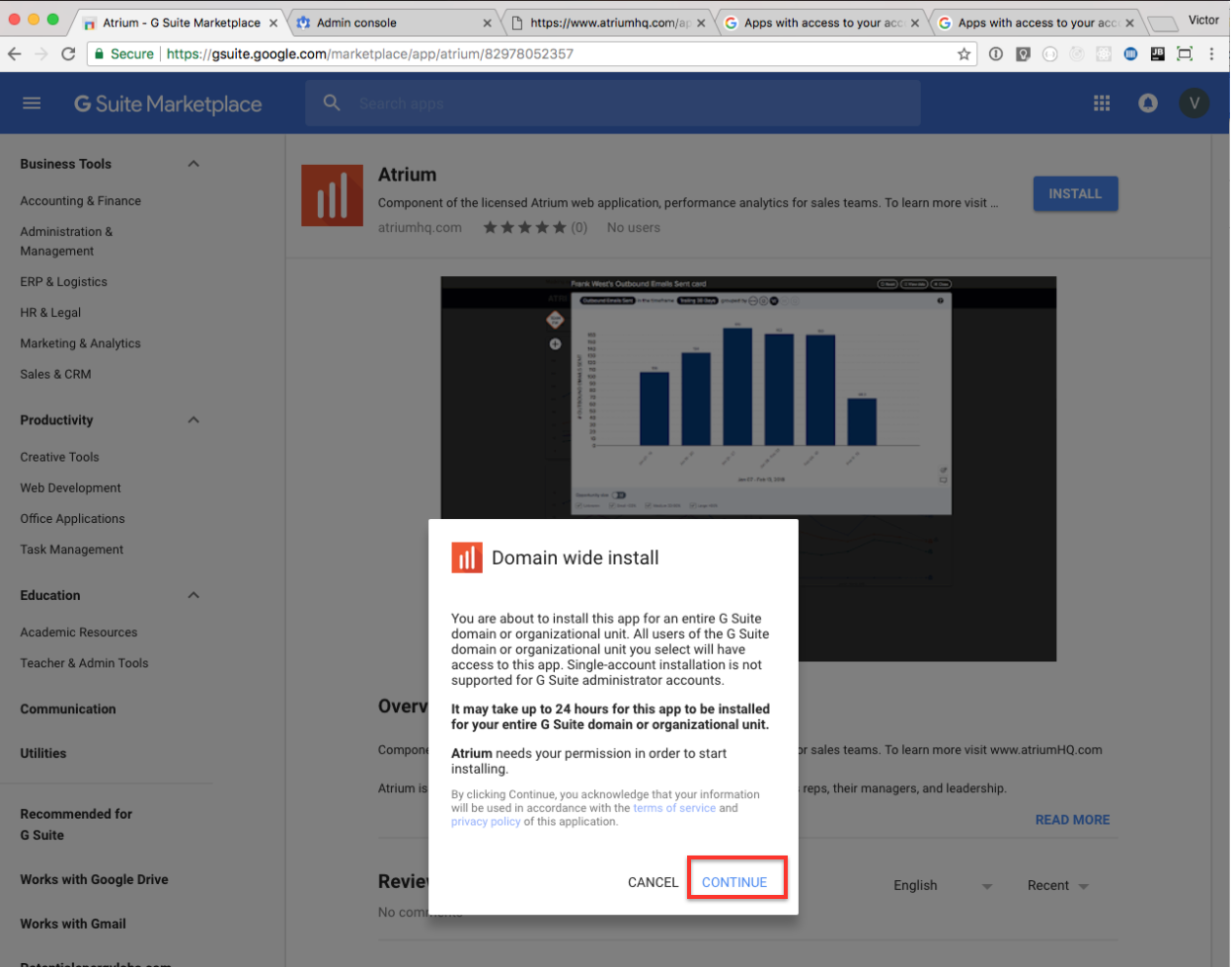The width and height of the screenshot is (1232, 967).
Task: Open the Google apps grid
Action: pyautogui.click(x=1102, y=103)
